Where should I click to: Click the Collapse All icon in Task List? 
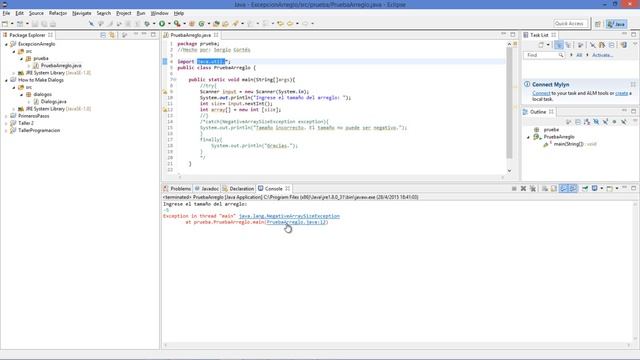coord(611,45)
